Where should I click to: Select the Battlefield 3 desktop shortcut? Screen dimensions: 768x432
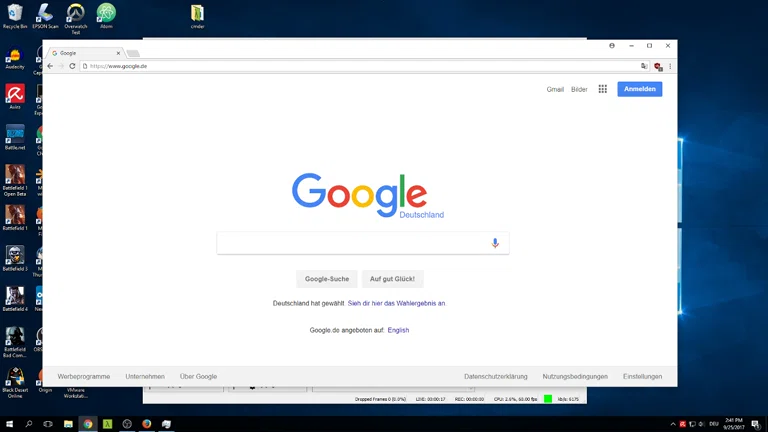tap(15, 259)
